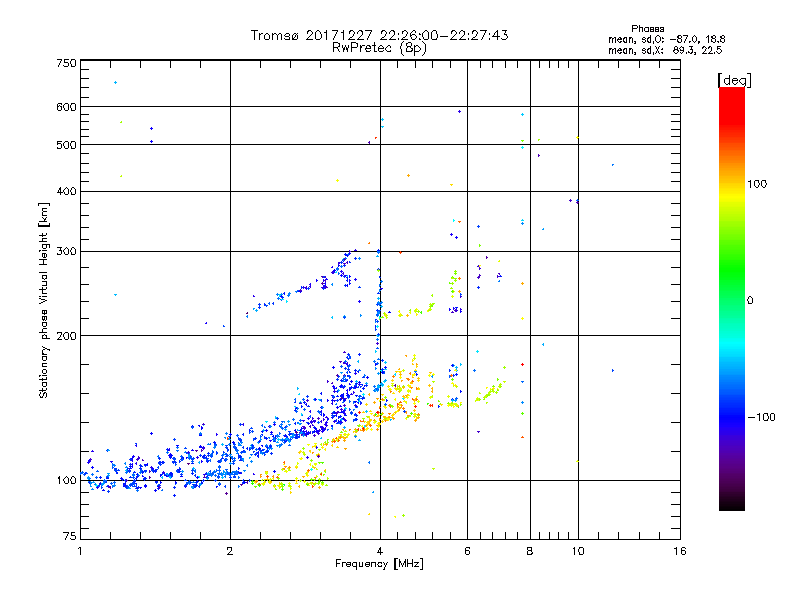
Task: Click the y-axis label 'Stationary phase Virtual Height [km]'
Action: coord(44,301)
